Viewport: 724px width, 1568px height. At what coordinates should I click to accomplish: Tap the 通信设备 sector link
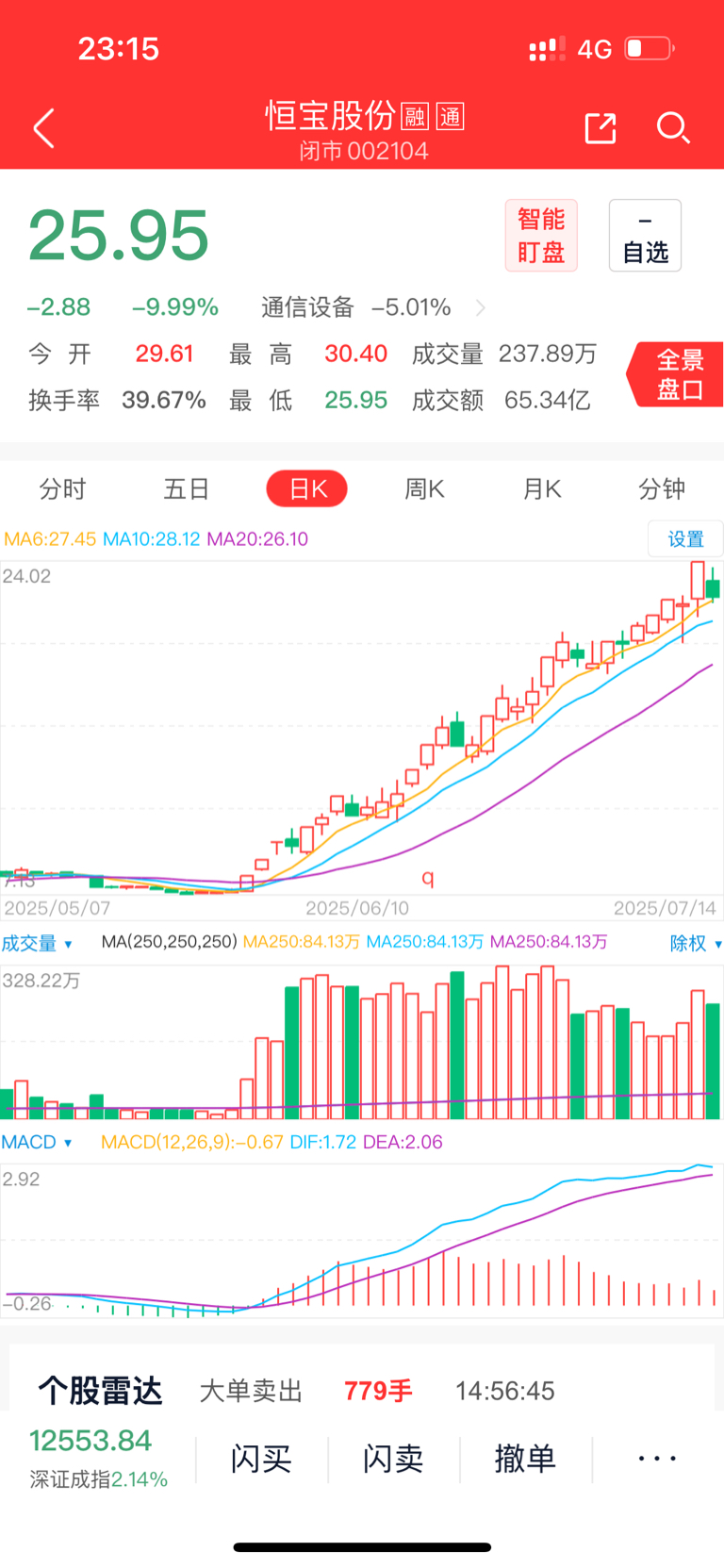coord(307,307)
